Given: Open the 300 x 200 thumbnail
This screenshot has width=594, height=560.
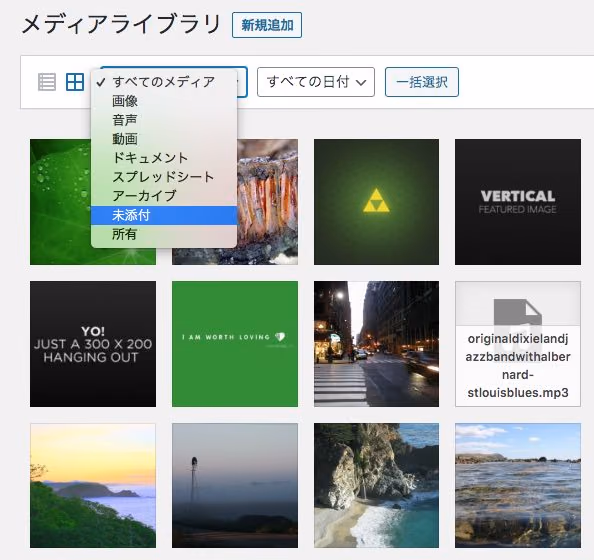Looking at the screenshot, I should pyautogui.click(x=93, y=344).
